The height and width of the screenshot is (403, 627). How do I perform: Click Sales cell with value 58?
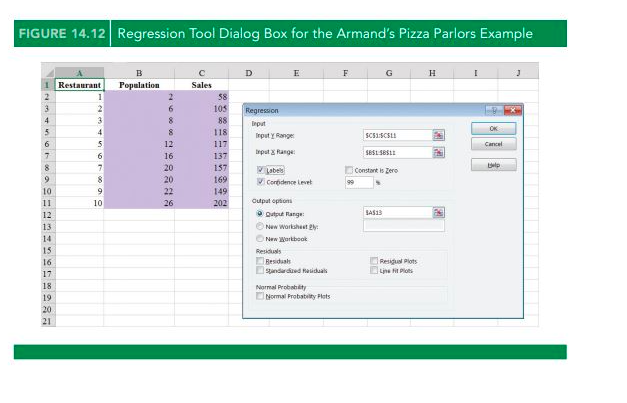click(202, 97)
